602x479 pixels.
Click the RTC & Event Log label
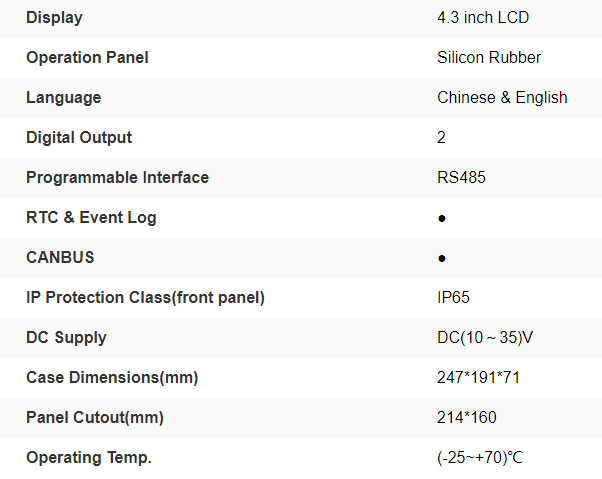(91, 217)
